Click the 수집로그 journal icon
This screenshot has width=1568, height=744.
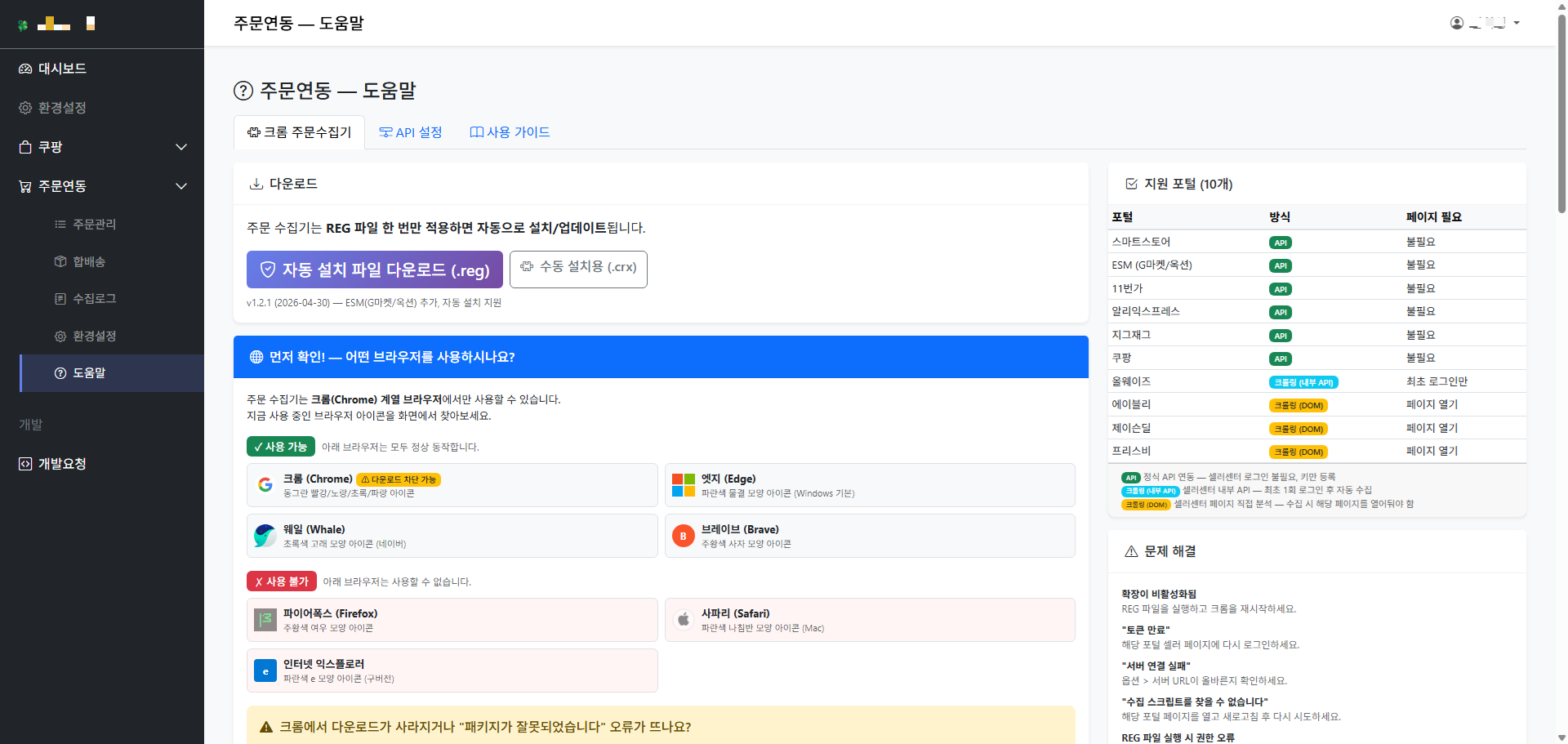60,299
